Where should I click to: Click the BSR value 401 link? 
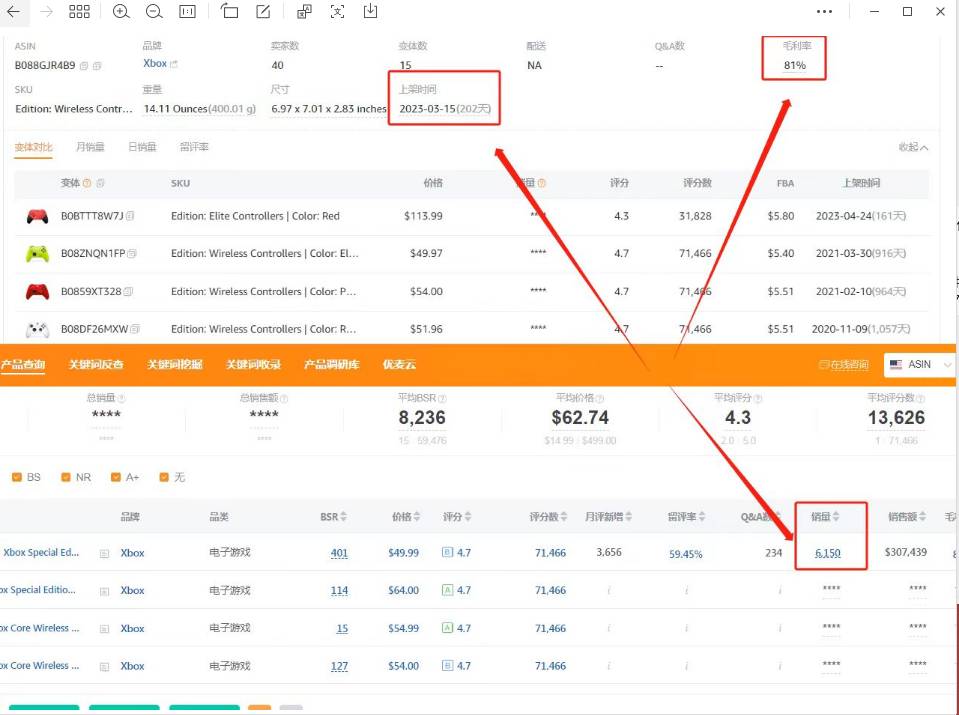pyautogui.click(x=339, y=554)
